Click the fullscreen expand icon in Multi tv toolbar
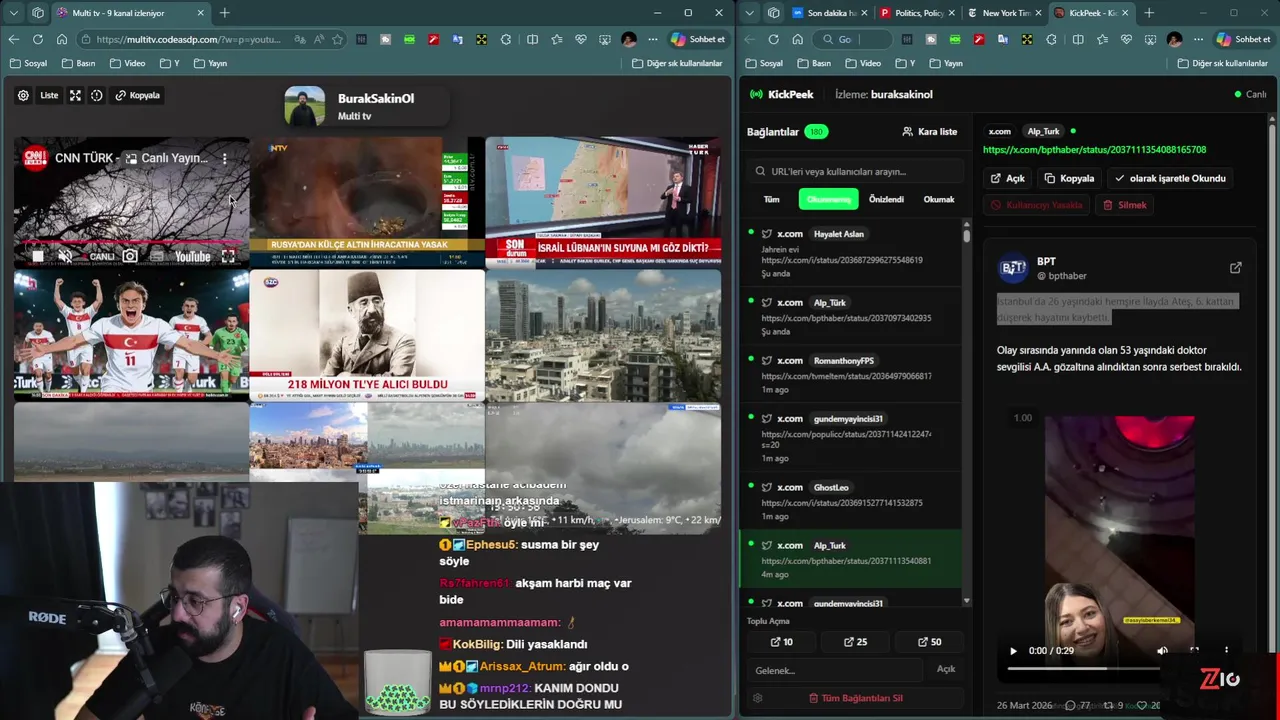 (x=75, y=95)
